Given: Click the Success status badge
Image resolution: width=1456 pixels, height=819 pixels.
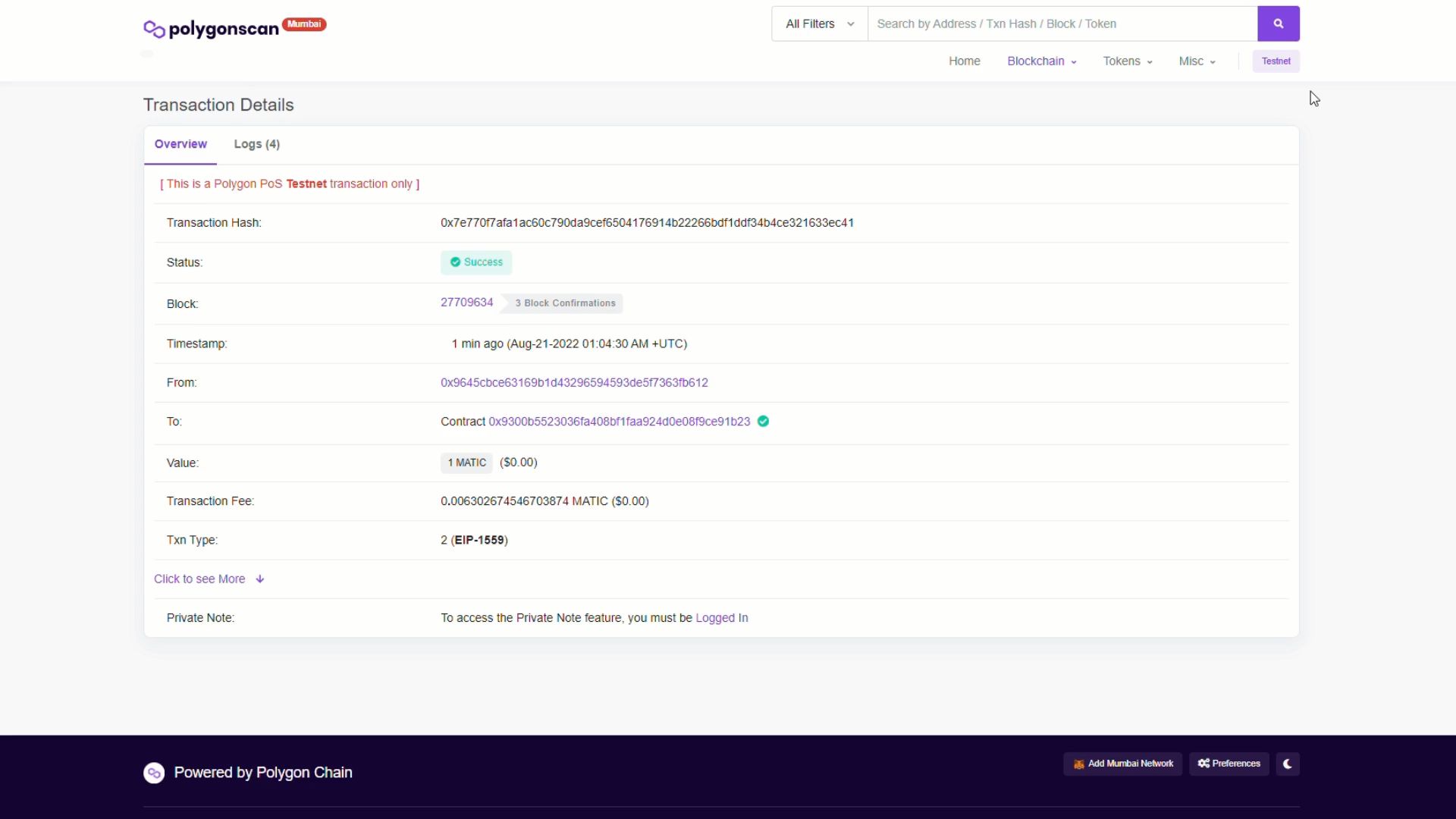Looking at the screenshot, I should [476, 262].
